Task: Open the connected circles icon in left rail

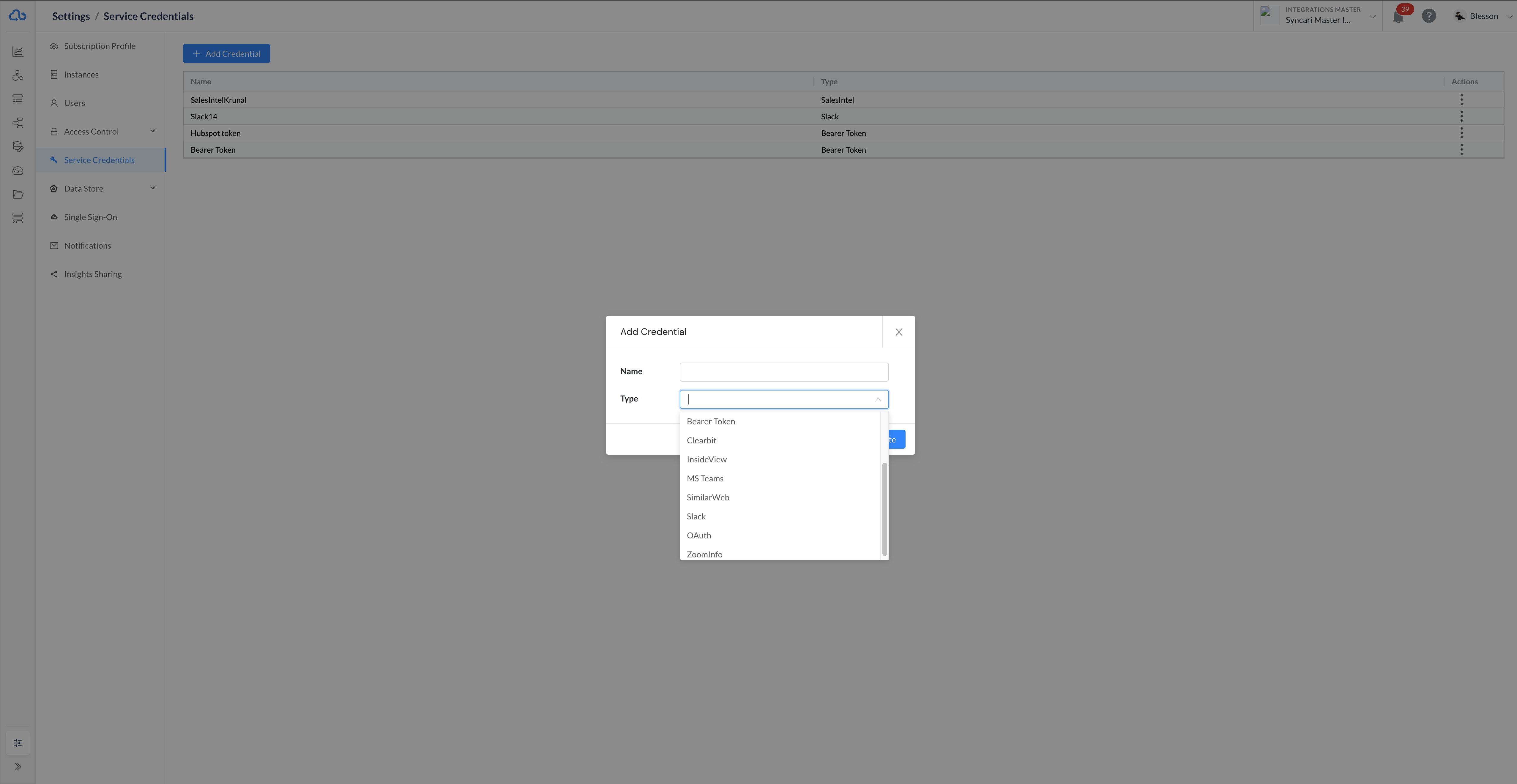Action: coord(18,75)
